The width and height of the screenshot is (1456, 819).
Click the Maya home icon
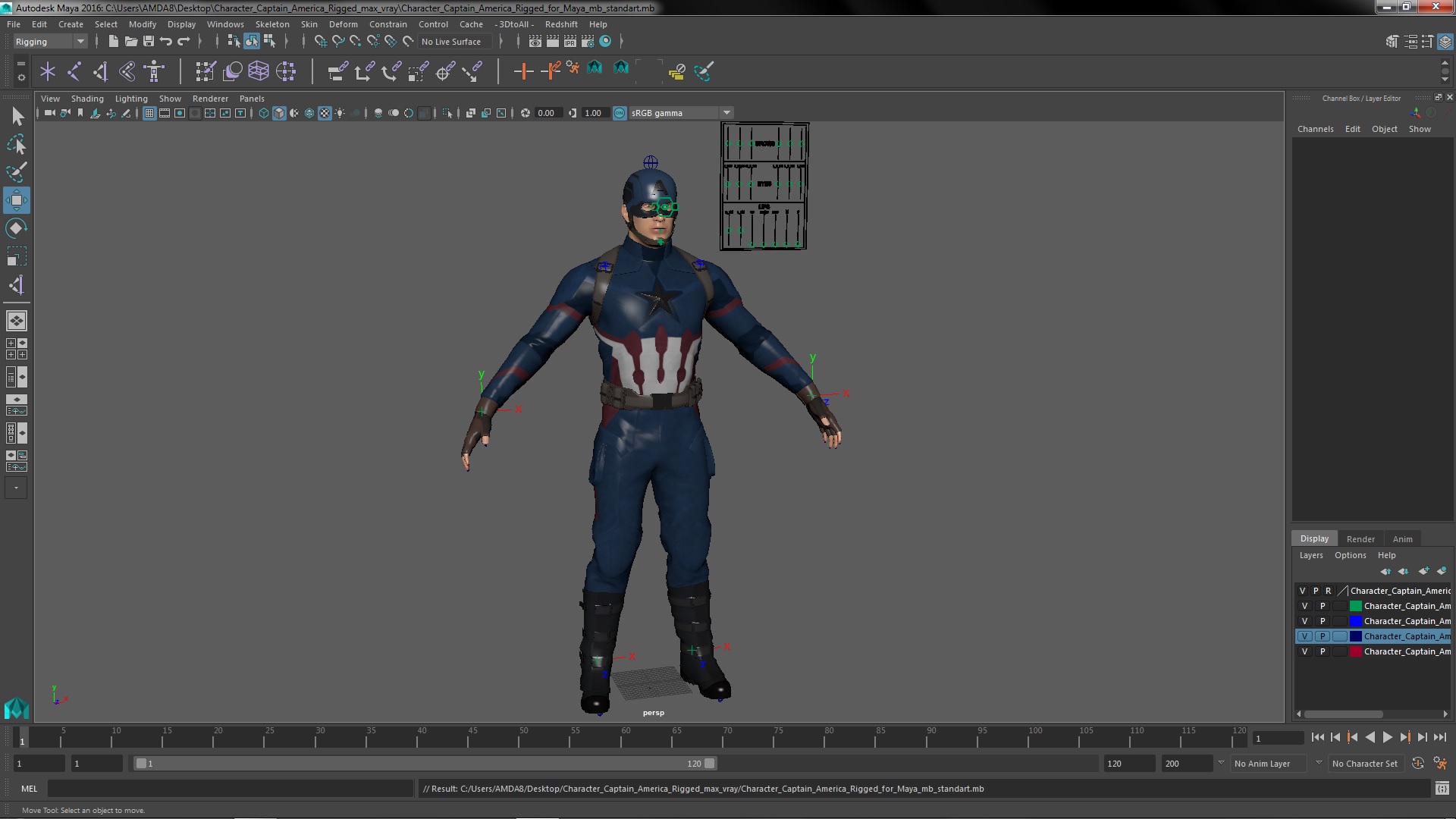coord(17,708)
